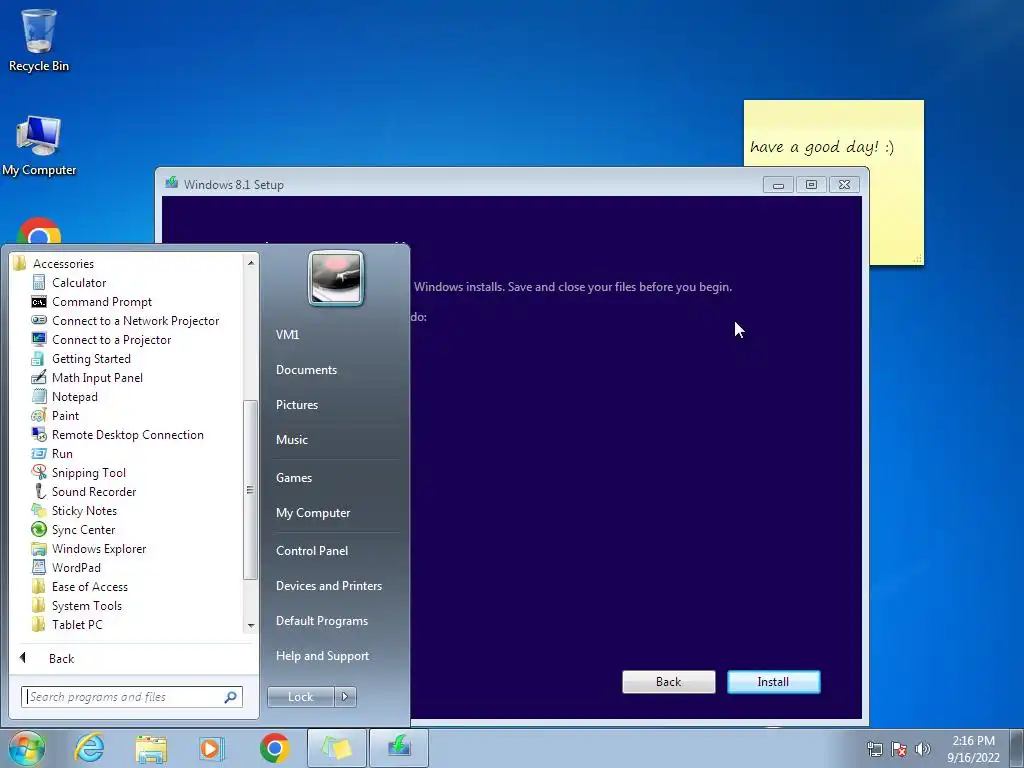Open Sound Recorder
This screenshot has width=1024, height=768.
93,491
